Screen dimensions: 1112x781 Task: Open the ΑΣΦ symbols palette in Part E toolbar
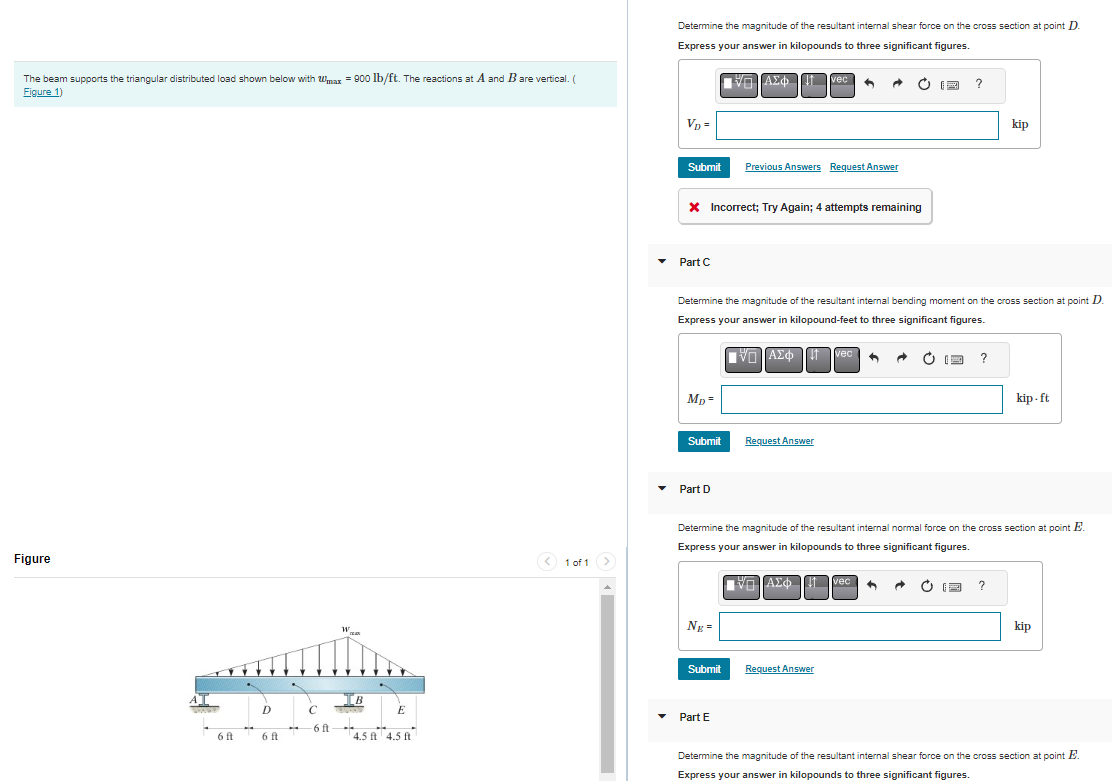tap(781, 779)
